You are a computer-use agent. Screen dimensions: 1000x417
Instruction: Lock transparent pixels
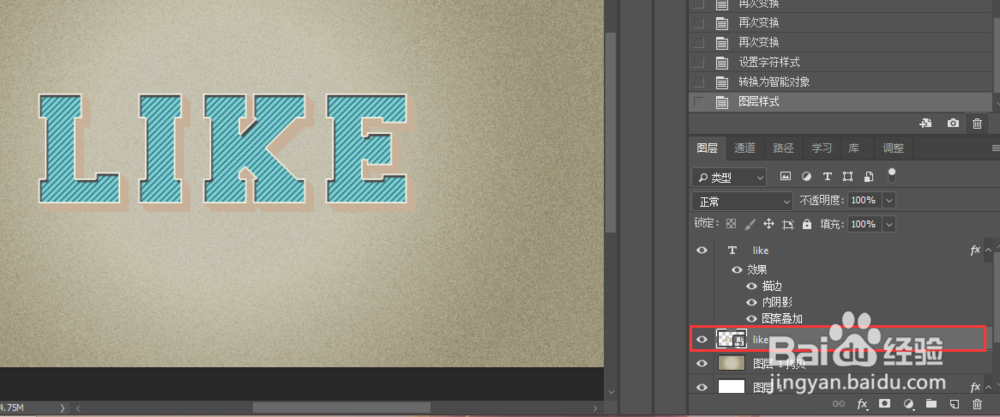pos(732,224)
